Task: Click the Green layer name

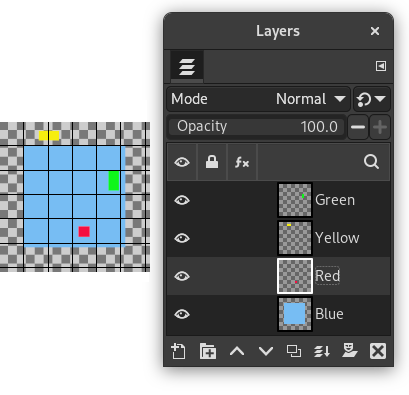Action: coord(335,200)
